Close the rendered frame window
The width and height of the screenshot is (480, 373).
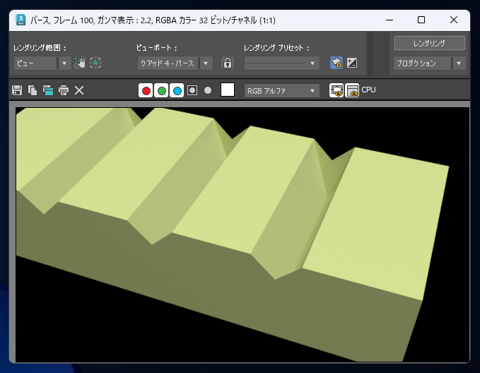coord(454,20)
